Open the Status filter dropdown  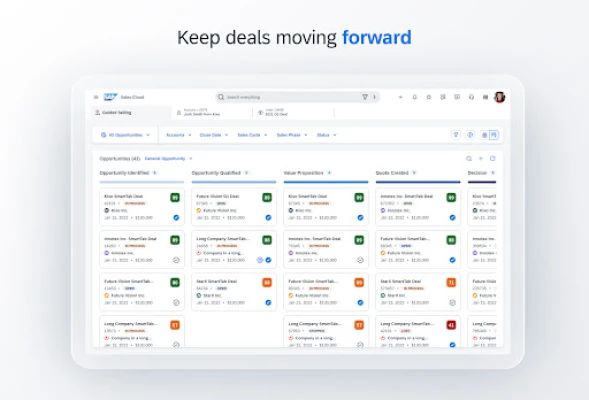[x=326, y=135]
